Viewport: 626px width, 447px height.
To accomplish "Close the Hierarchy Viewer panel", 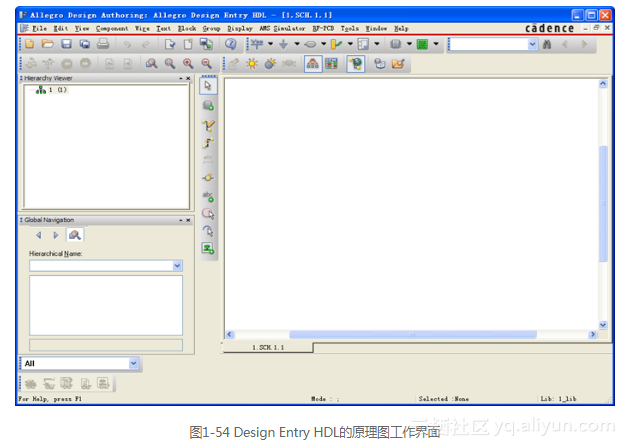I will 188,78.
